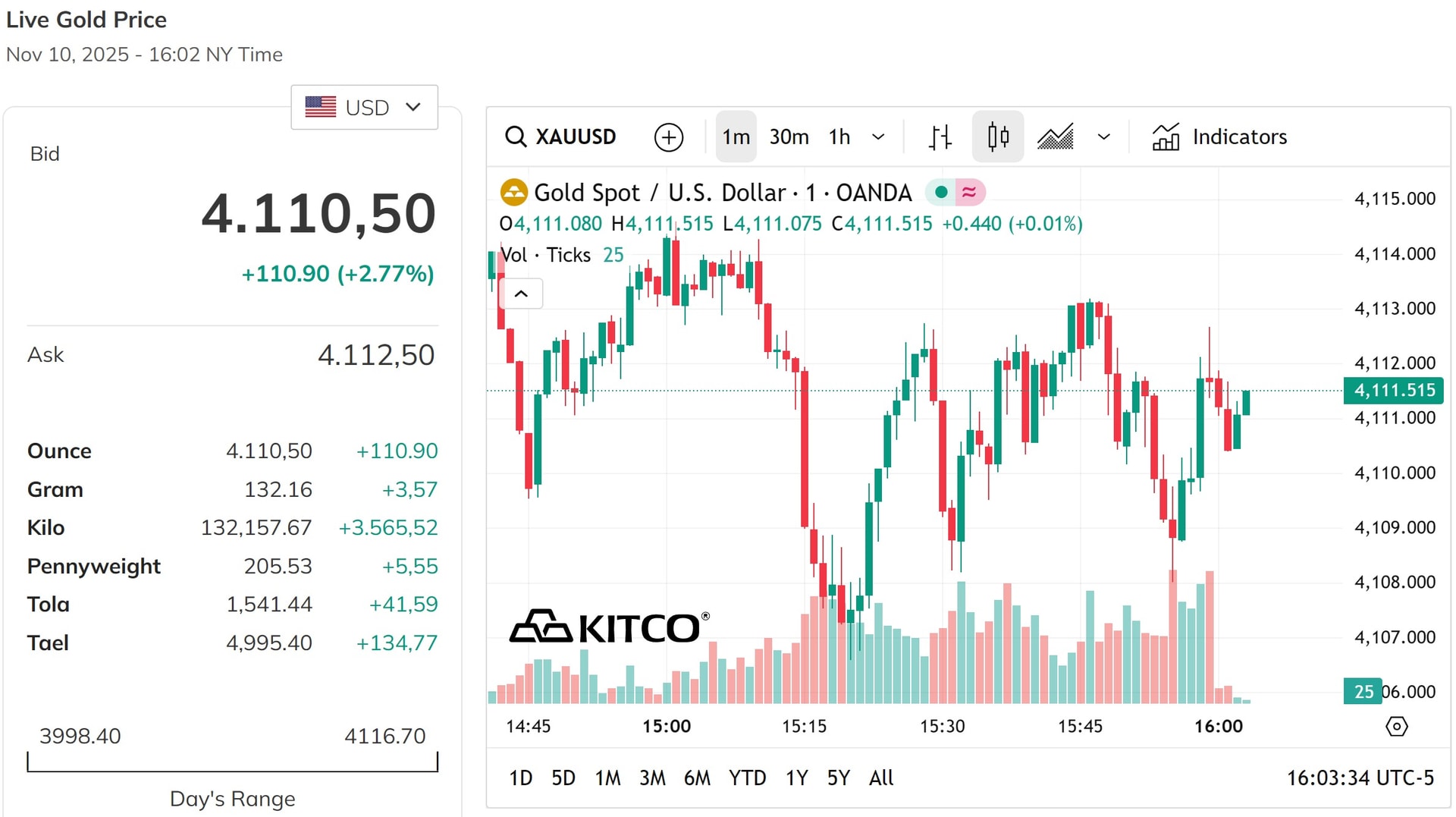This screenshot has width=1456, height=817.
Task: Select the All date range
Action: coord(881,778)
